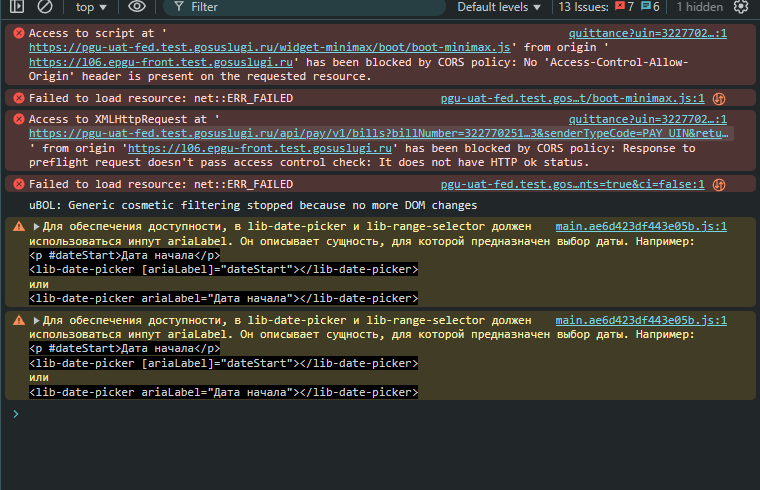The width and height of the screenshot is (760, 490).
Task: Show the 6 message issues icon
Action: [x=650, y=7]
